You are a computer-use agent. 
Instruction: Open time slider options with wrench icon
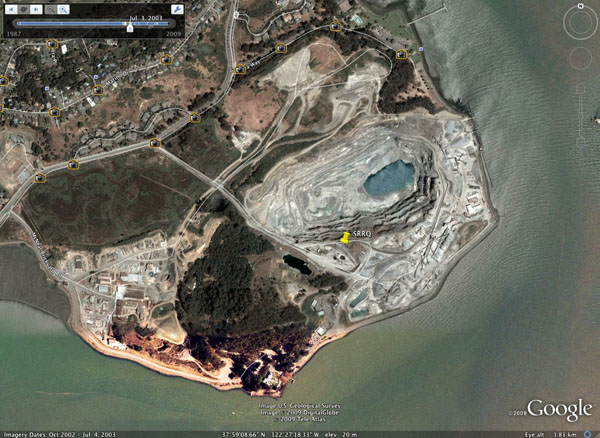coord(177,9)
